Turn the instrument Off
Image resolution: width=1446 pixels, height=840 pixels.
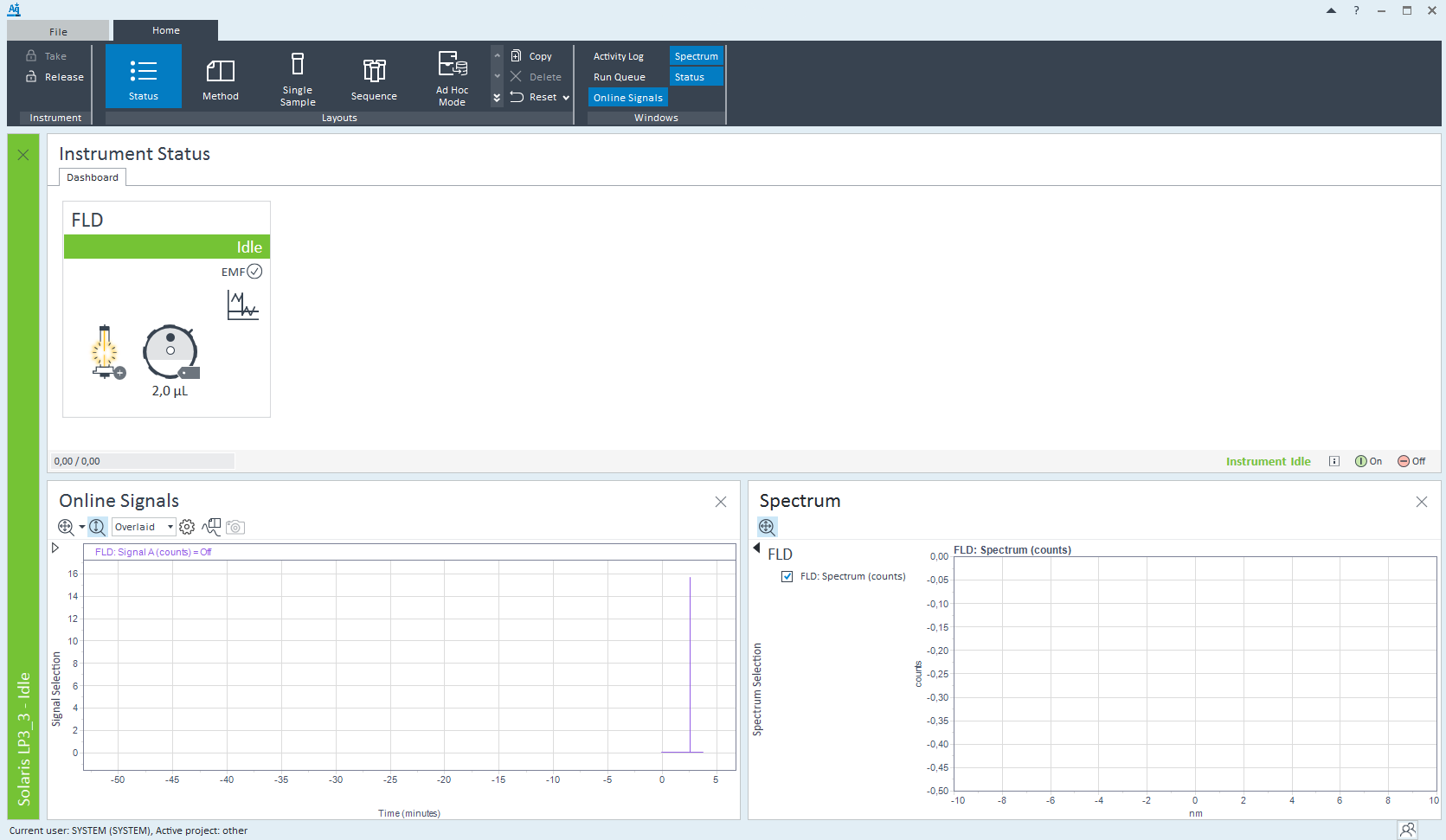pyautogui.click(x=1411, y=461)
